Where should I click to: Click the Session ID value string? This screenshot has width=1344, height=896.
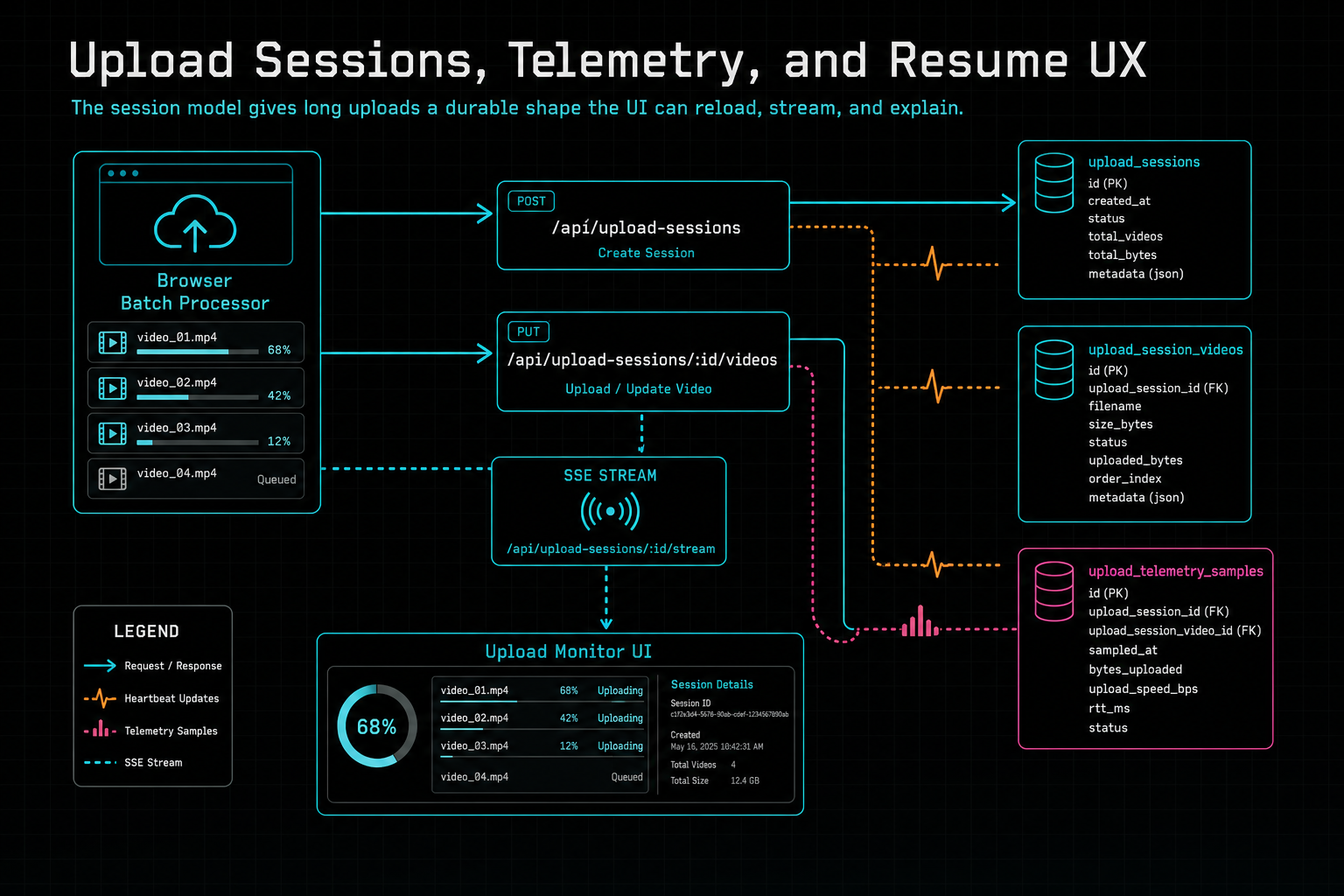(729, 715)
